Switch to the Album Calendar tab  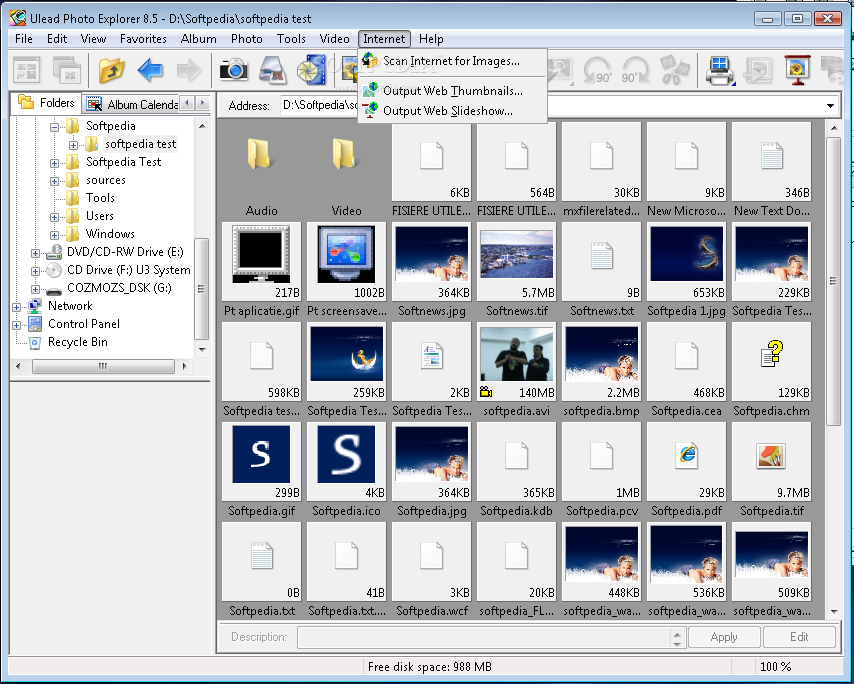[132, 104]
